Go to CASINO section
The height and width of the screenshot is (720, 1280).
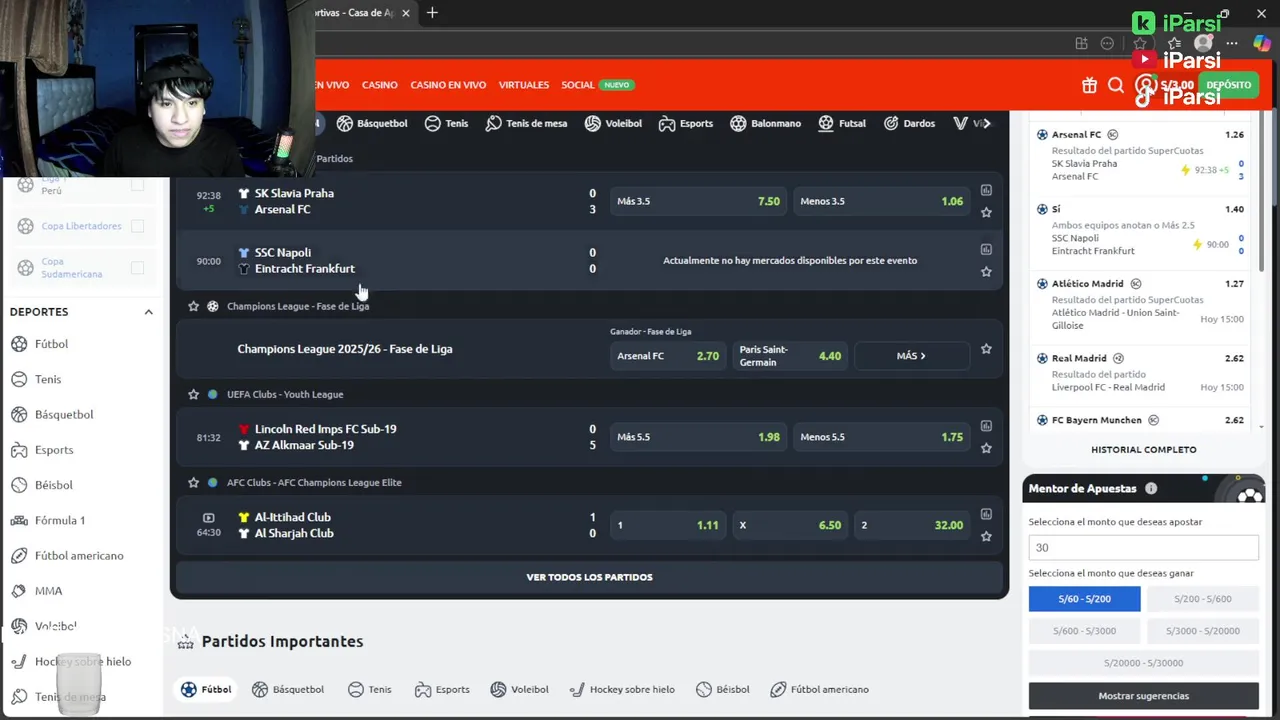click(380, 85)
